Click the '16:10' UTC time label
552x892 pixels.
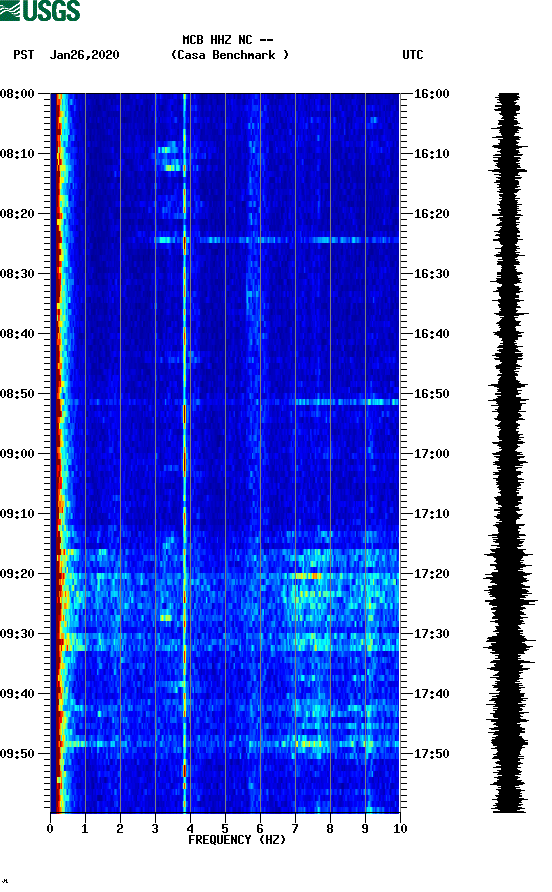click(x=431, y=154)
